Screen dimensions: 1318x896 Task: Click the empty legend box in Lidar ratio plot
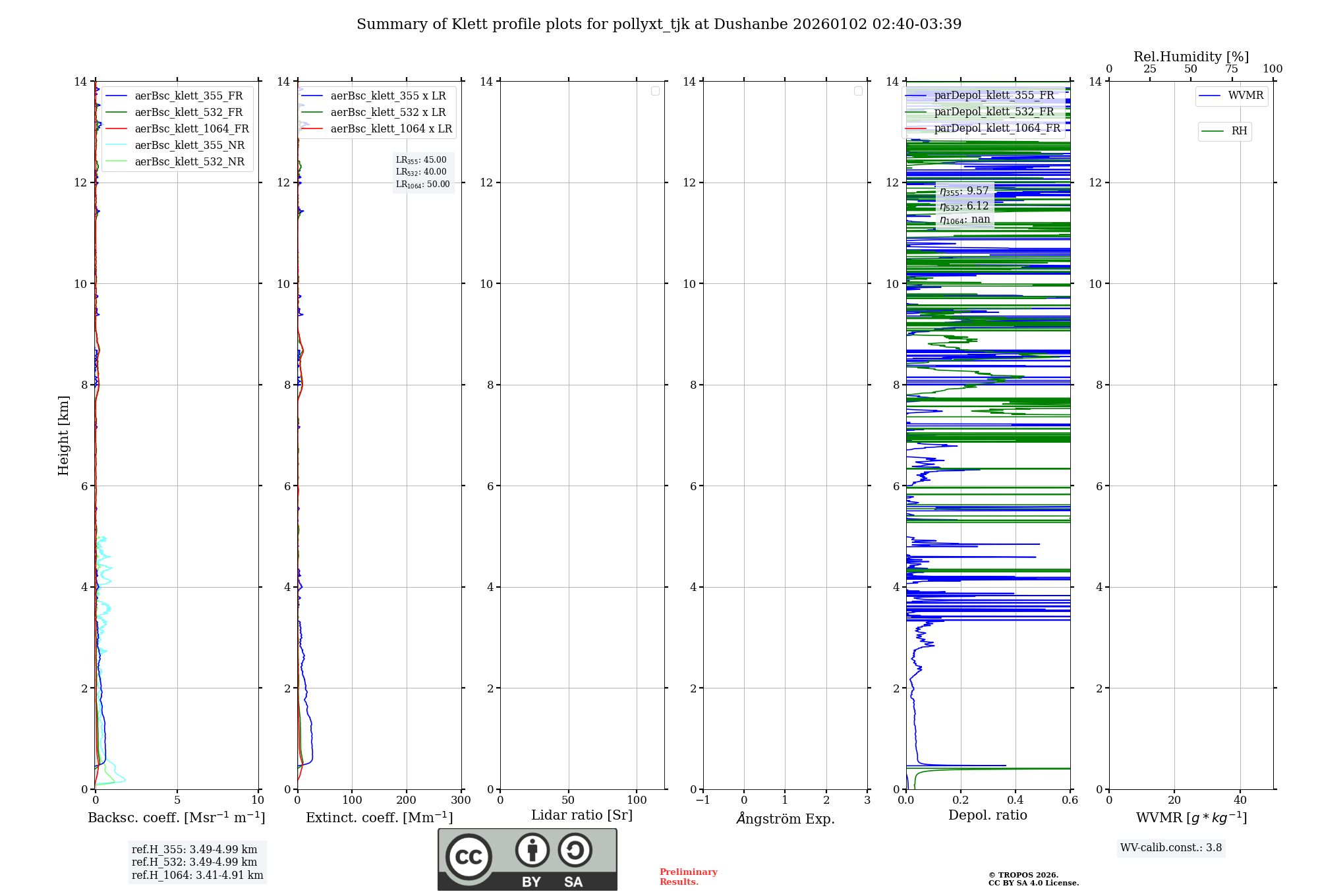point(655,91)
